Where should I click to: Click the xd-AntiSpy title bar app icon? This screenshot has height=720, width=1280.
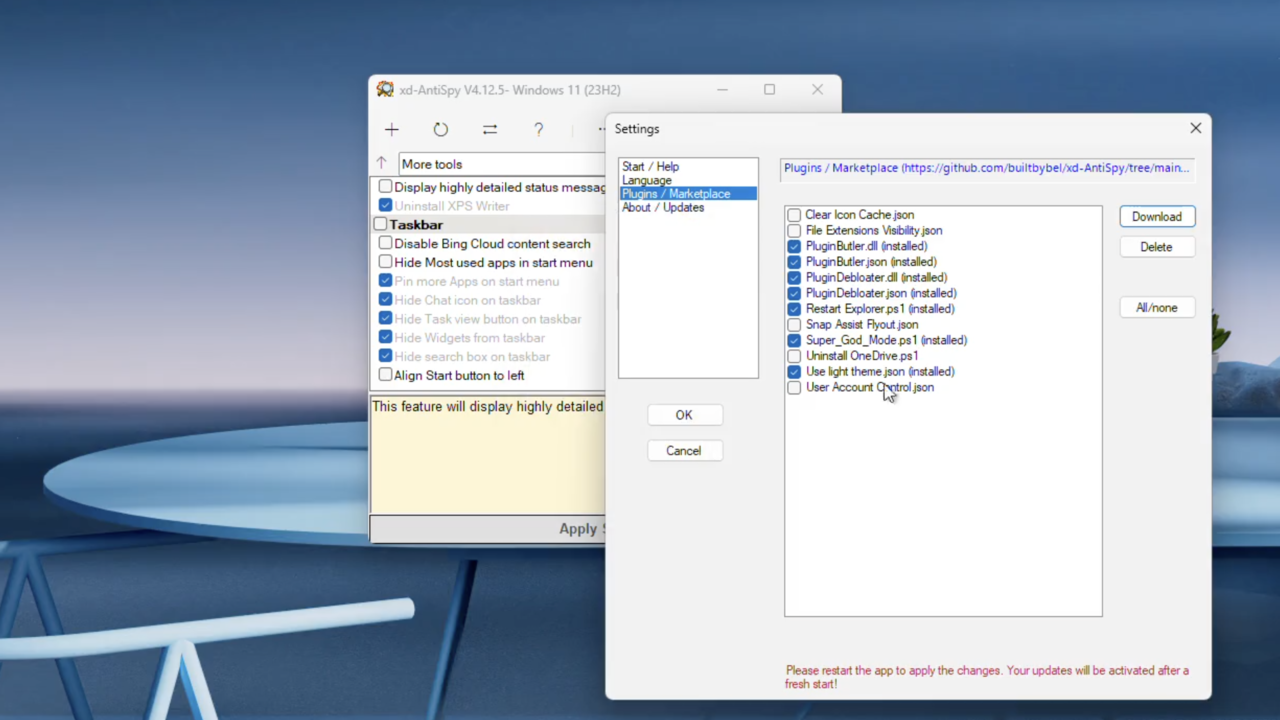[385, 89]
